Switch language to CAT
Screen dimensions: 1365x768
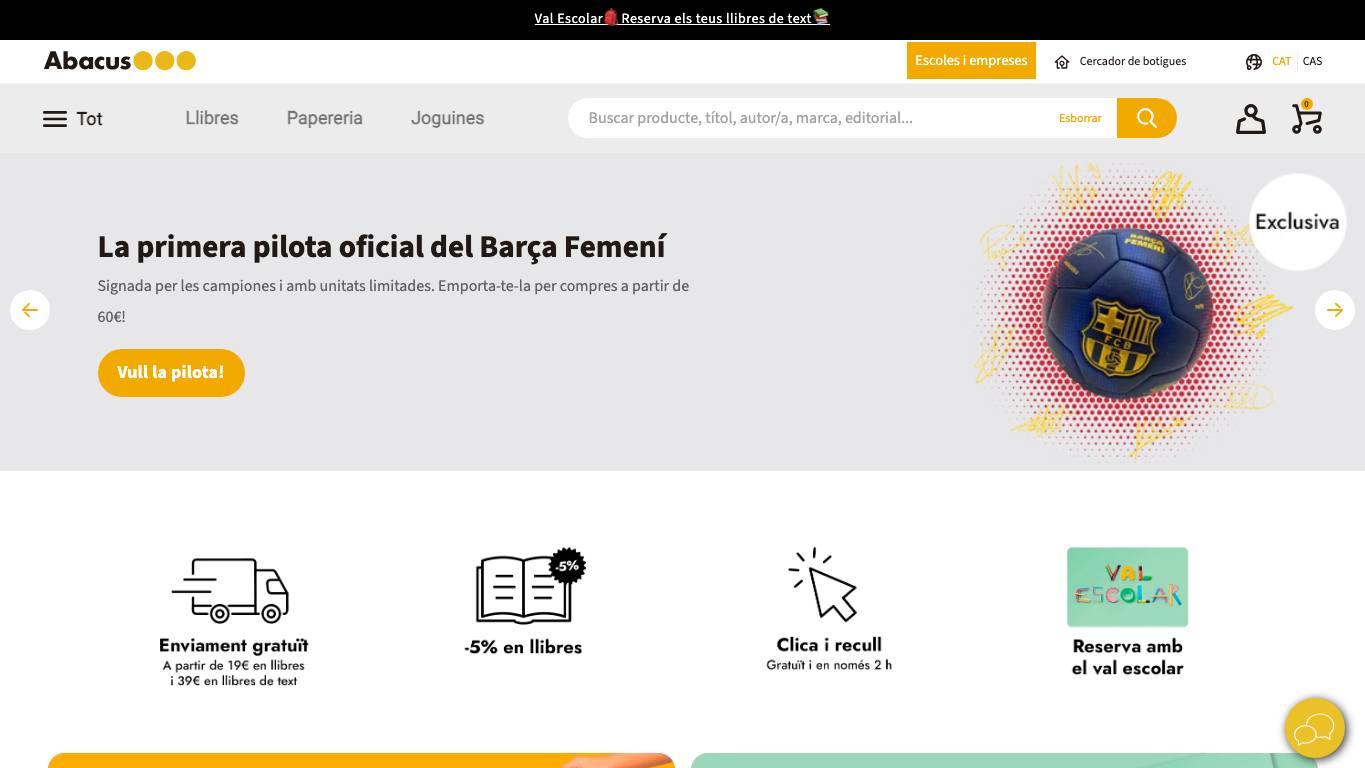[1281, 61]
